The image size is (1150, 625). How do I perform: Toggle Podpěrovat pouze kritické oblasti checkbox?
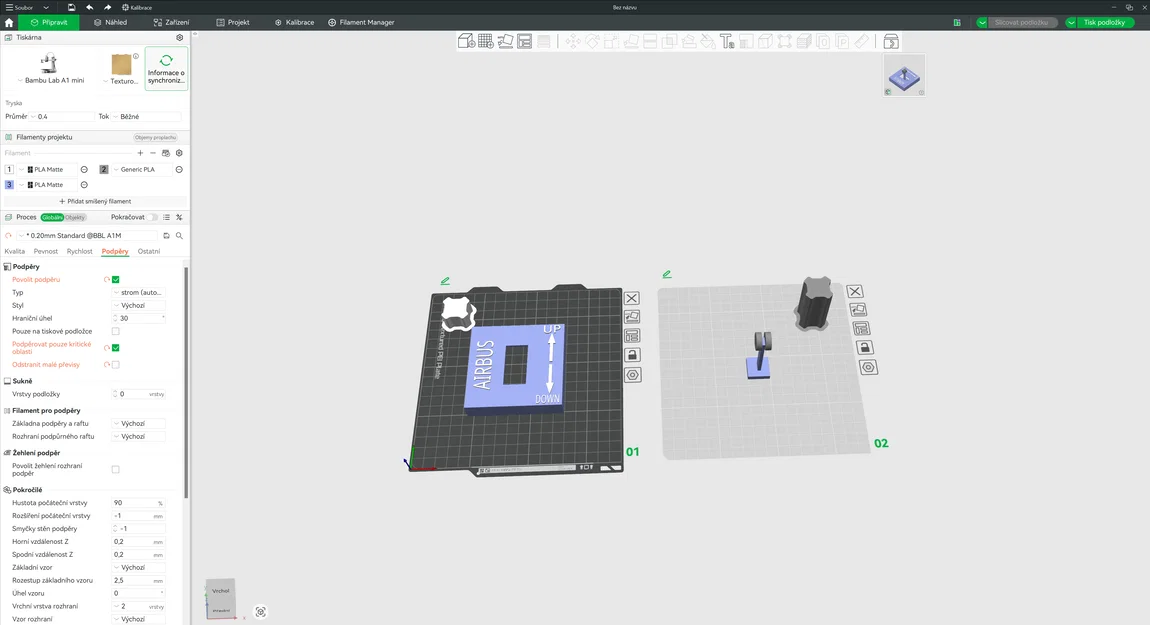click(116, 348)
